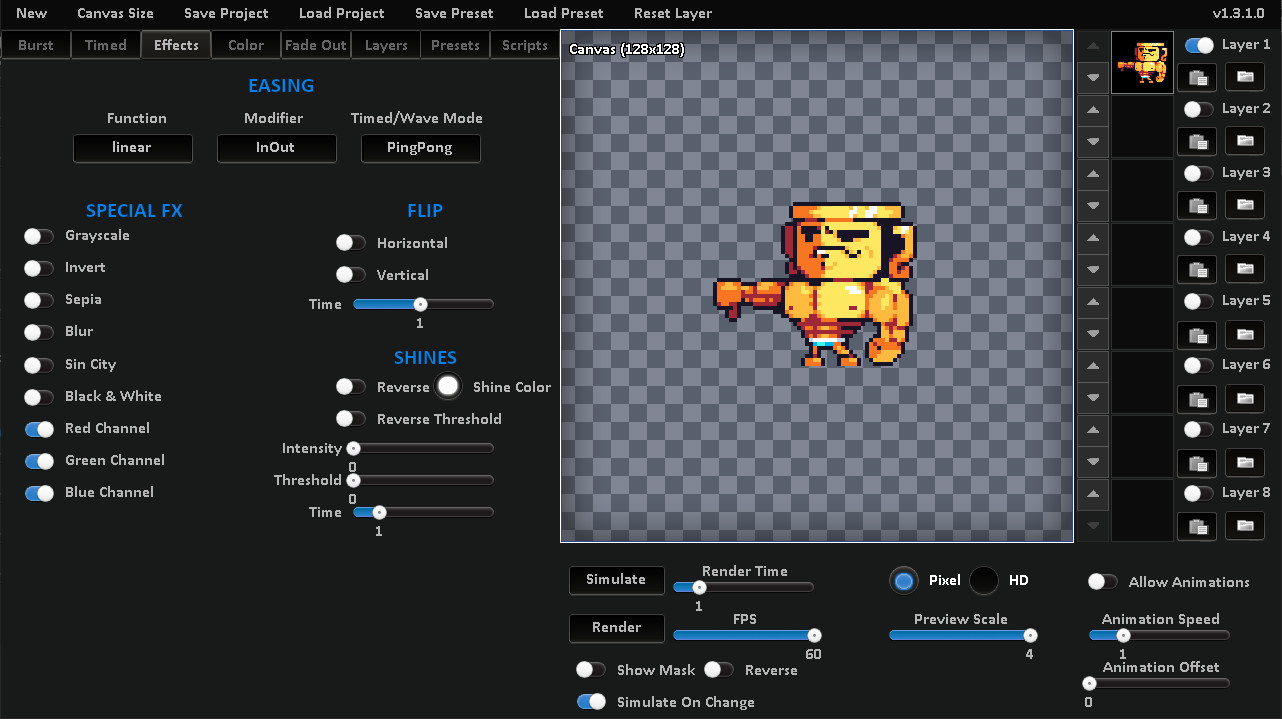Move Layer 2 up using the up arrow
Viewport: 1282px width, 719px height.
(x=1091, y=110)
